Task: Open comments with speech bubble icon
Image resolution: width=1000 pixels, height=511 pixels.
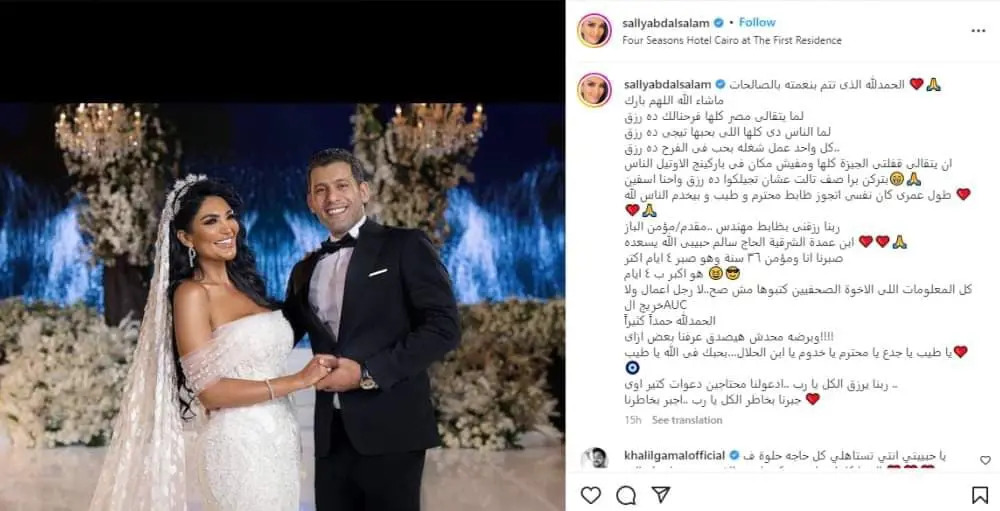Action: (x=626, y=495)
